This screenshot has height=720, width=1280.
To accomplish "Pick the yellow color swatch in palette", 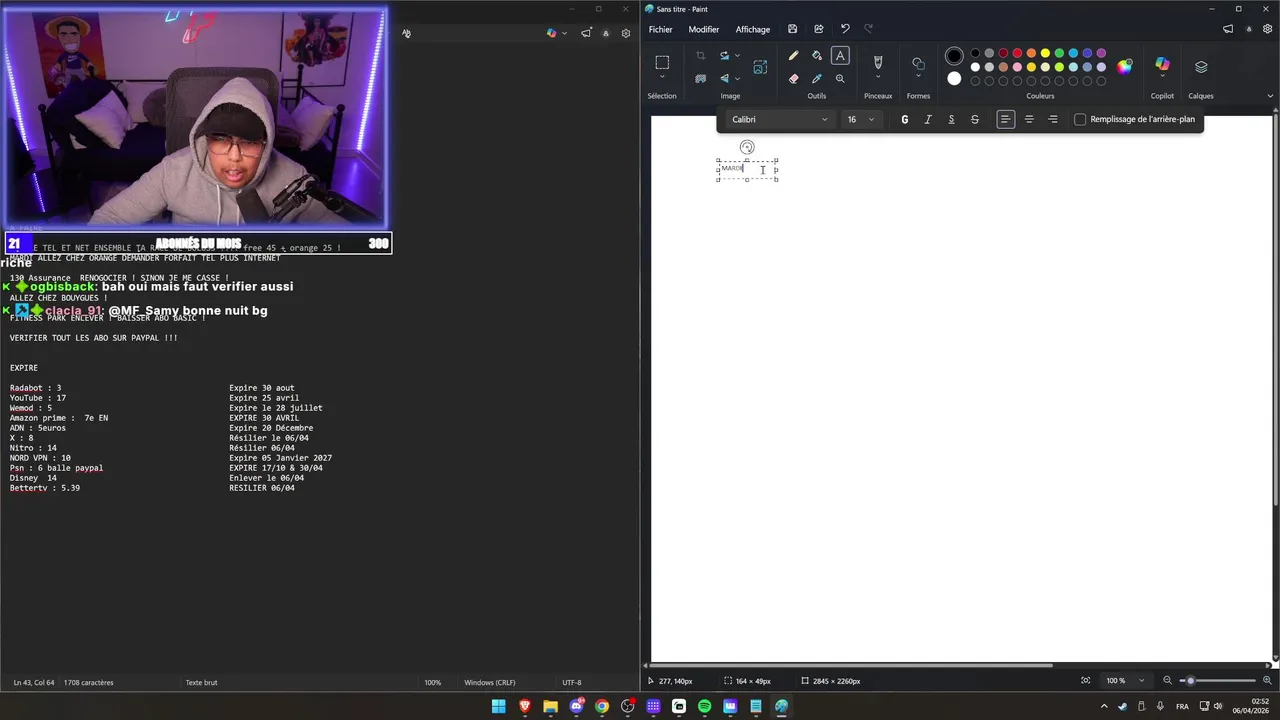I will [x=1045, y=53].
